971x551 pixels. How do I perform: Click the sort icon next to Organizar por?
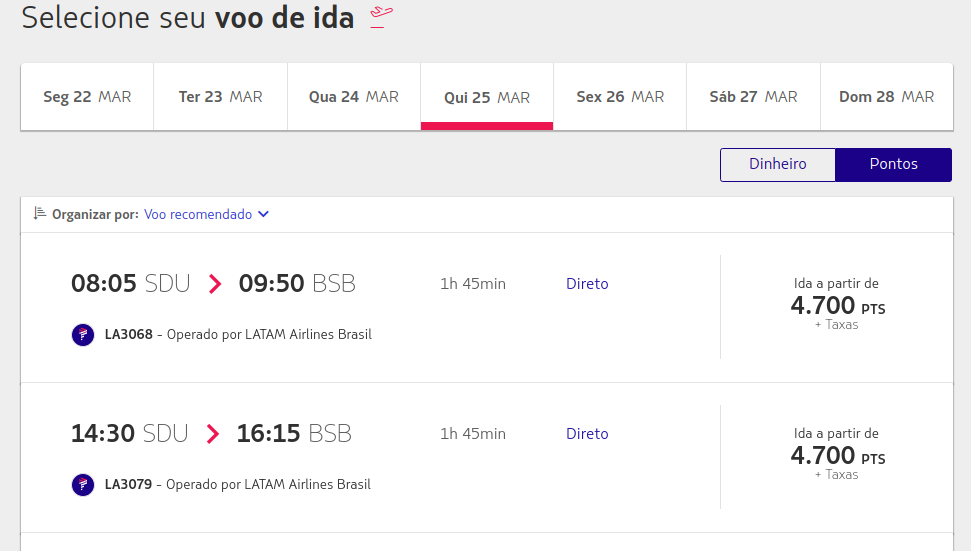pos(40,214)
